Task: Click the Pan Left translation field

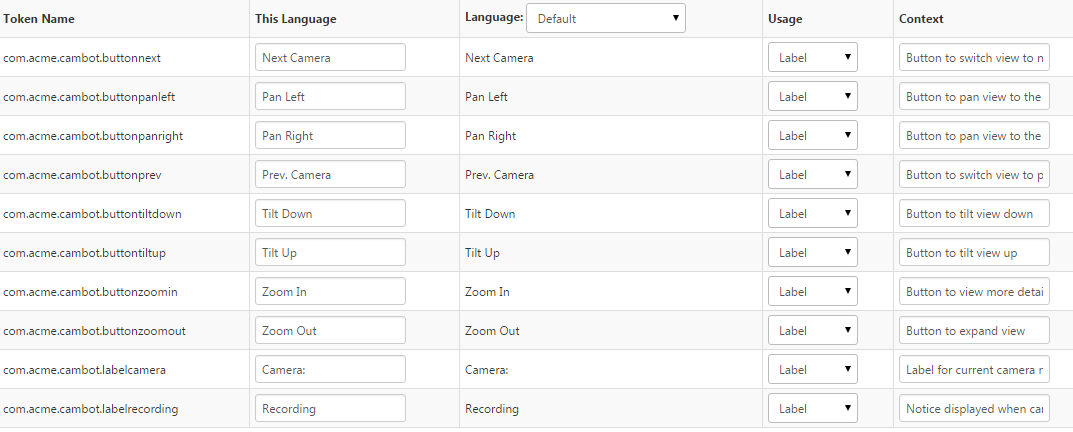Action: 330,96
